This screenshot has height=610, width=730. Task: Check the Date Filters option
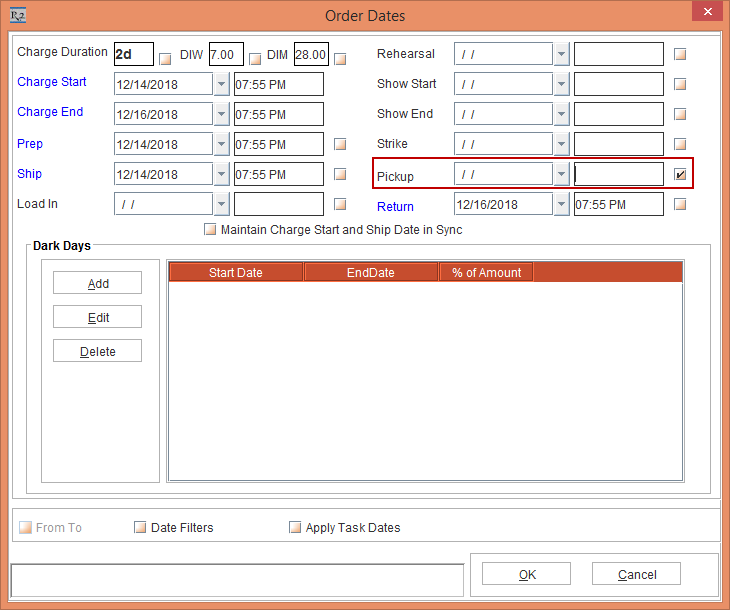[x=140, y=527]
